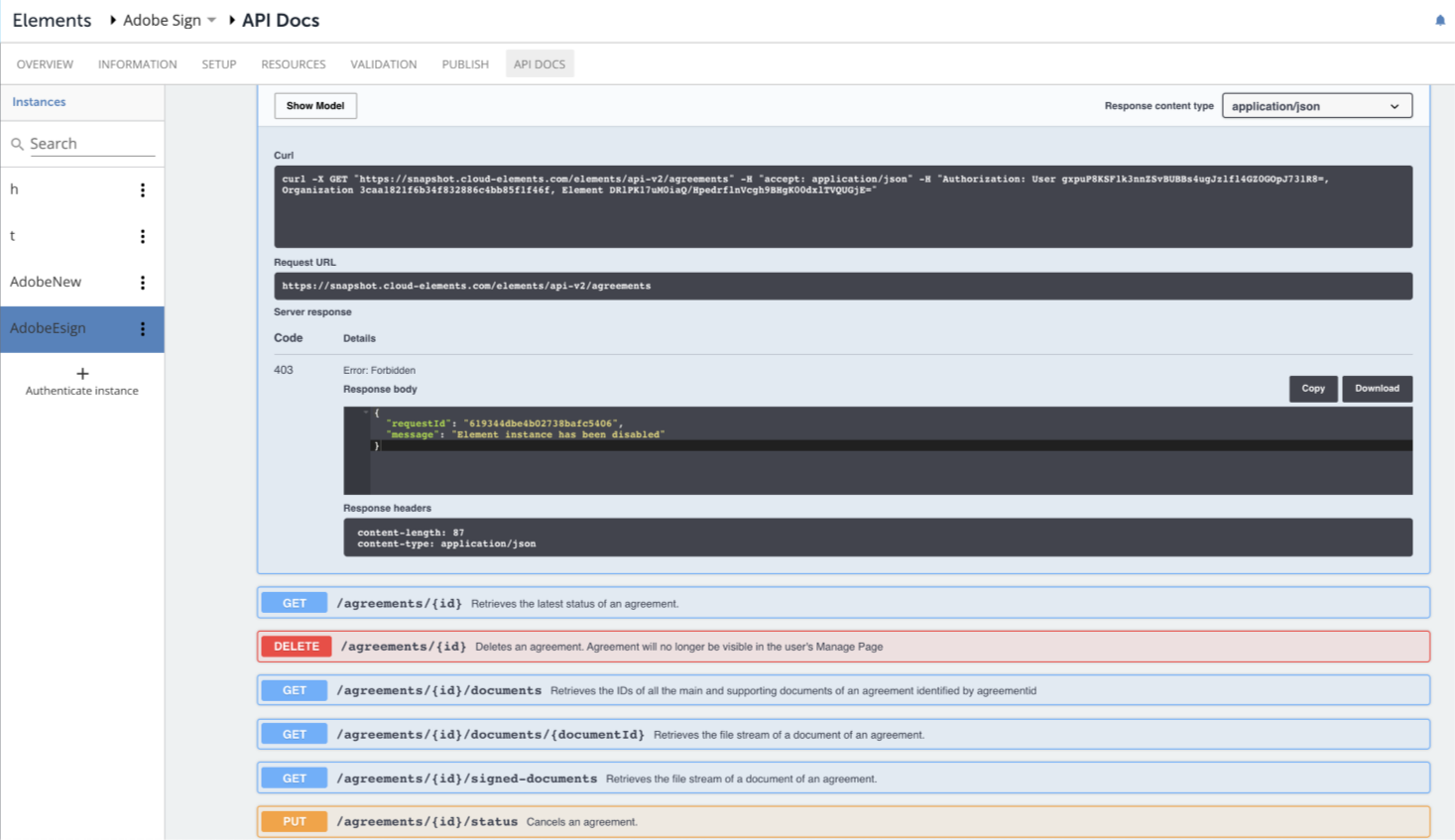Screen dimensions: 1455x840
Task: Go to the Resources tab
Action: 294,64
